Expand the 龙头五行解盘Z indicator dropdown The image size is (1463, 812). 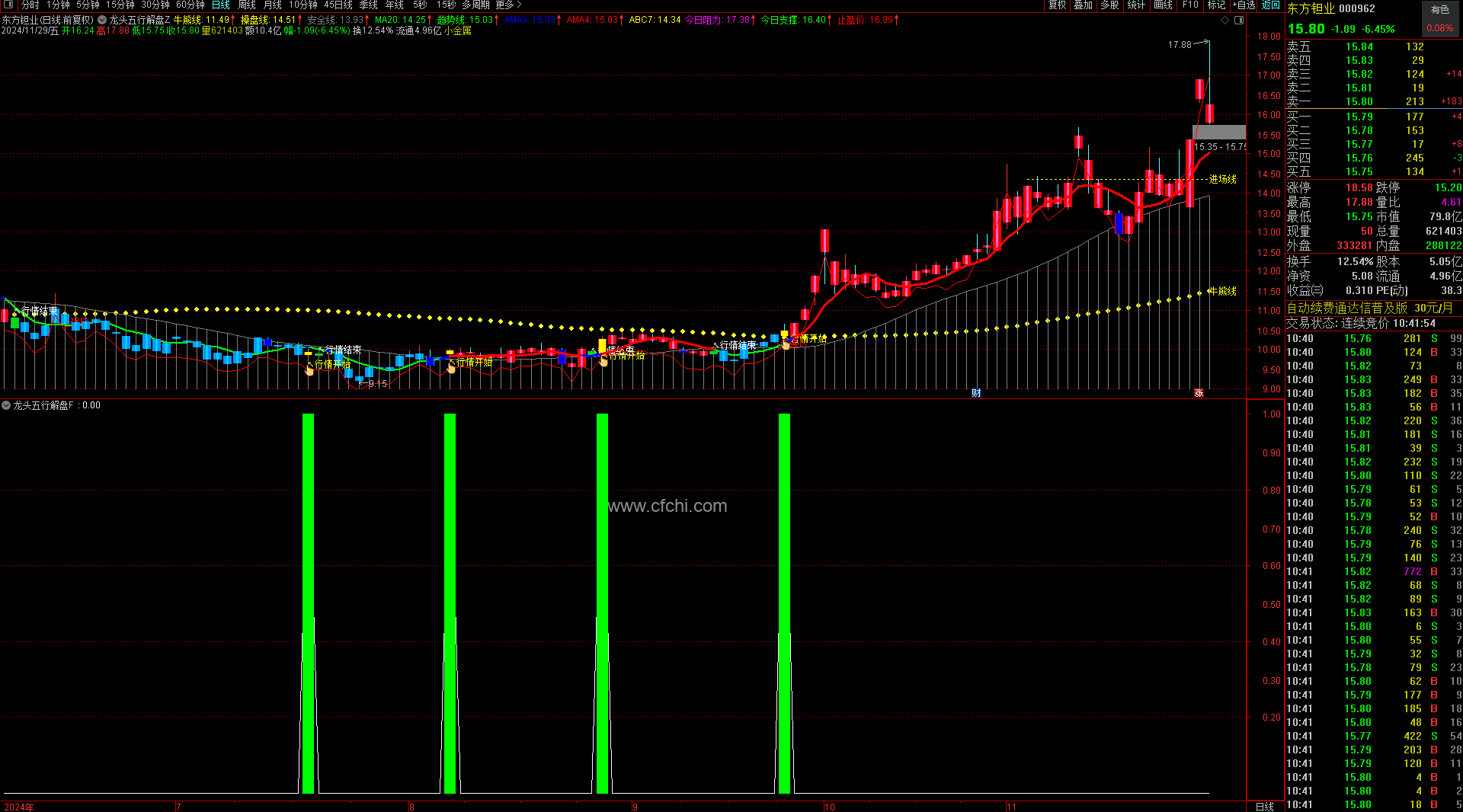[x=102, y=20]
